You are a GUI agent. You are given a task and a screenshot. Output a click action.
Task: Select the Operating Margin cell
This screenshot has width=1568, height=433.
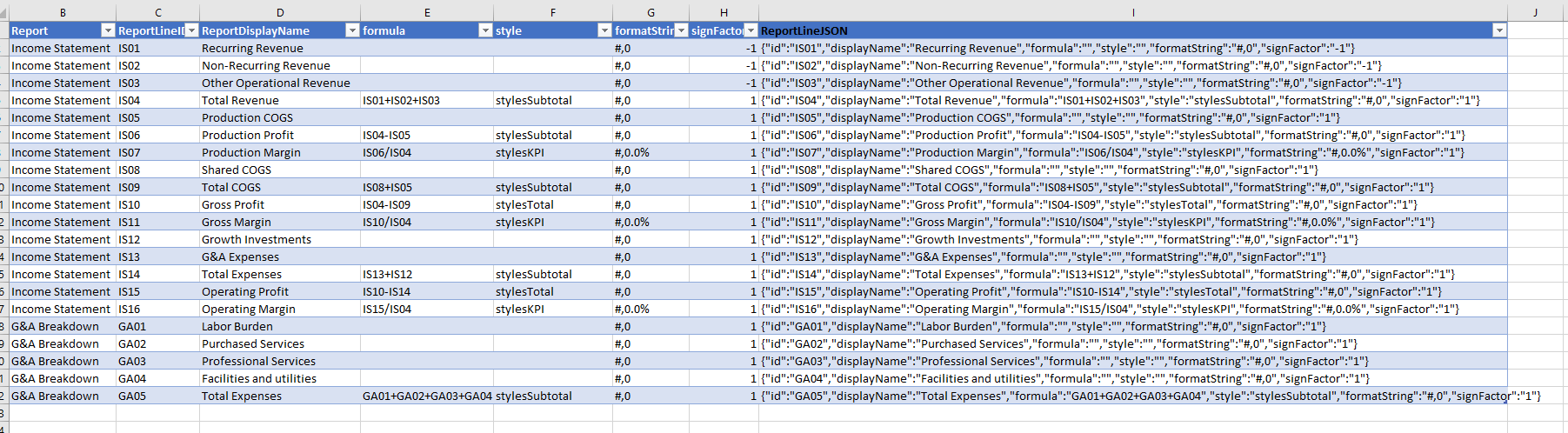coord(280,309)
